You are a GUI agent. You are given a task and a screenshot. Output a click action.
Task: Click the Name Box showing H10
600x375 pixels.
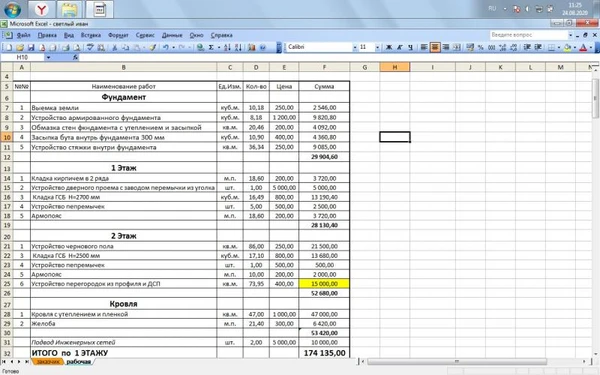point(23,57)
